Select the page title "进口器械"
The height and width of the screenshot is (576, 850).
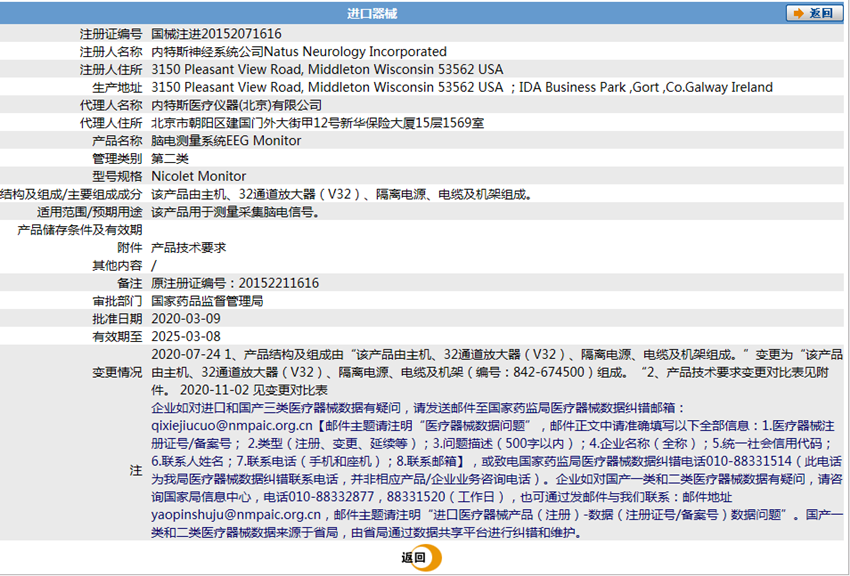[372, 14]
